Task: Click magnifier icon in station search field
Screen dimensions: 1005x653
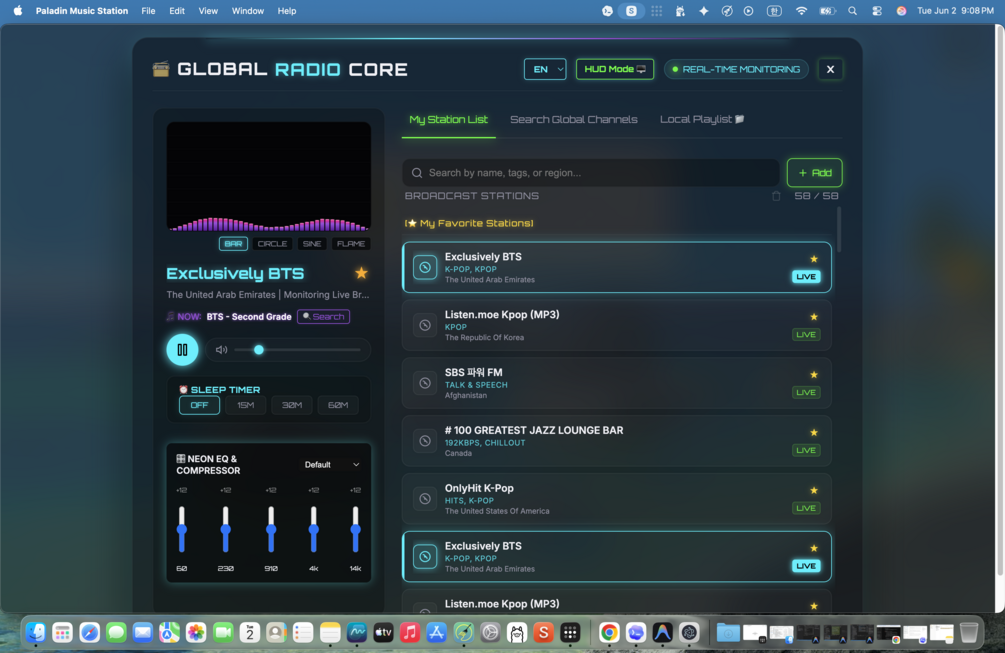Action: coord(417,173)
